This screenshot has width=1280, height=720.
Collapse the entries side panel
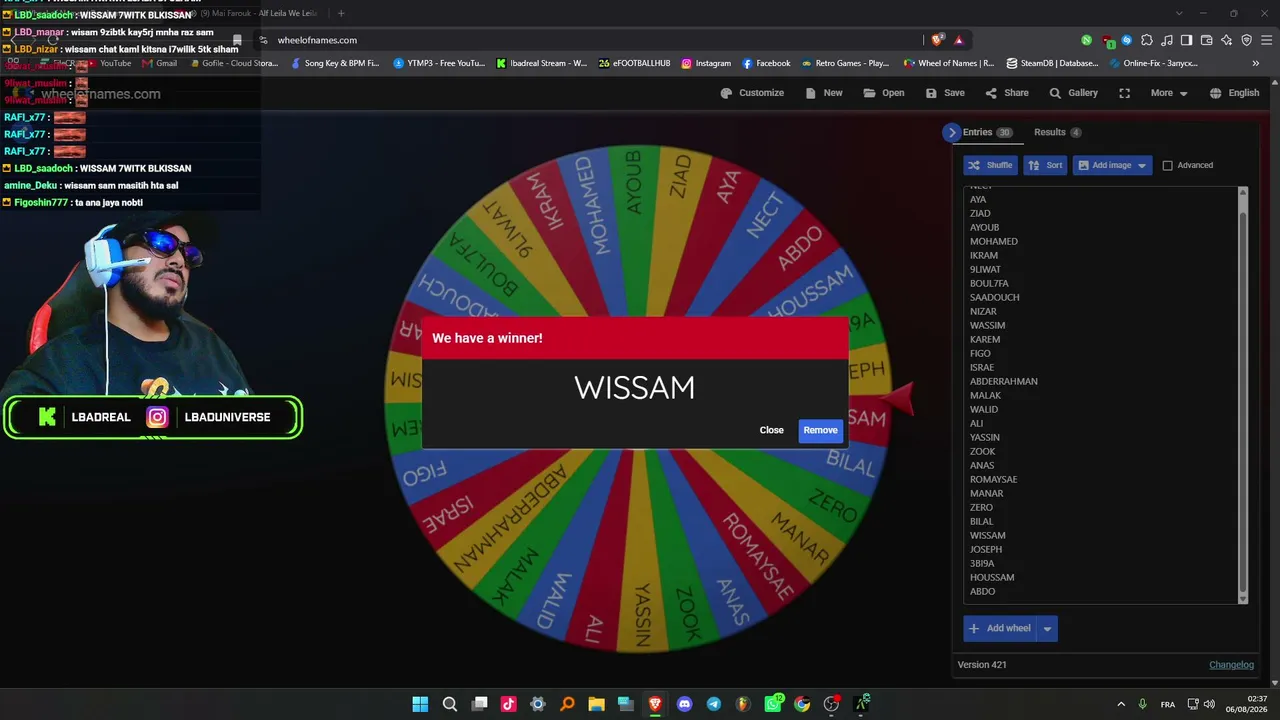(x=951, y=132)
